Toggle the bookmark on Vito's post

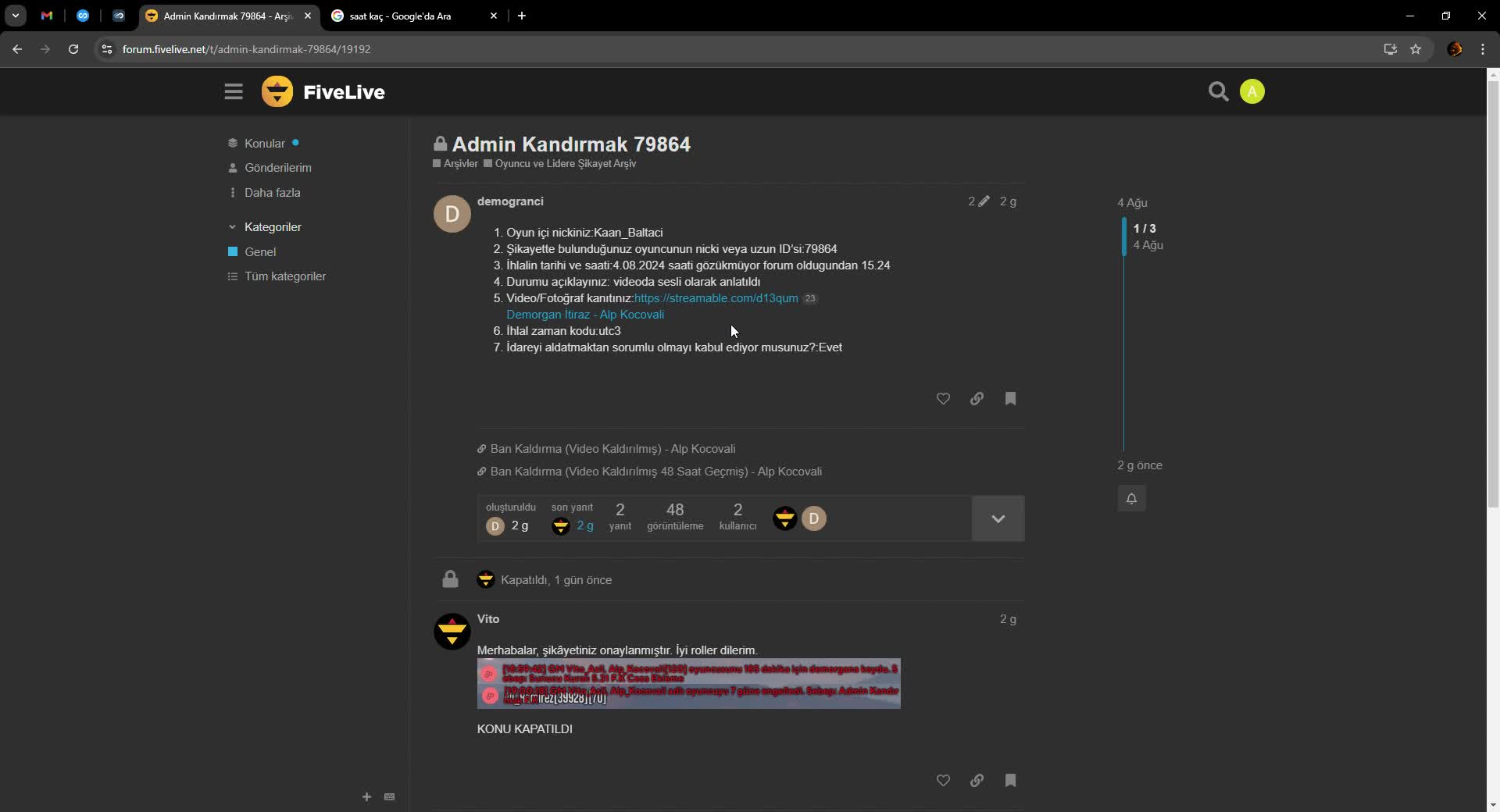[1009, 781]
